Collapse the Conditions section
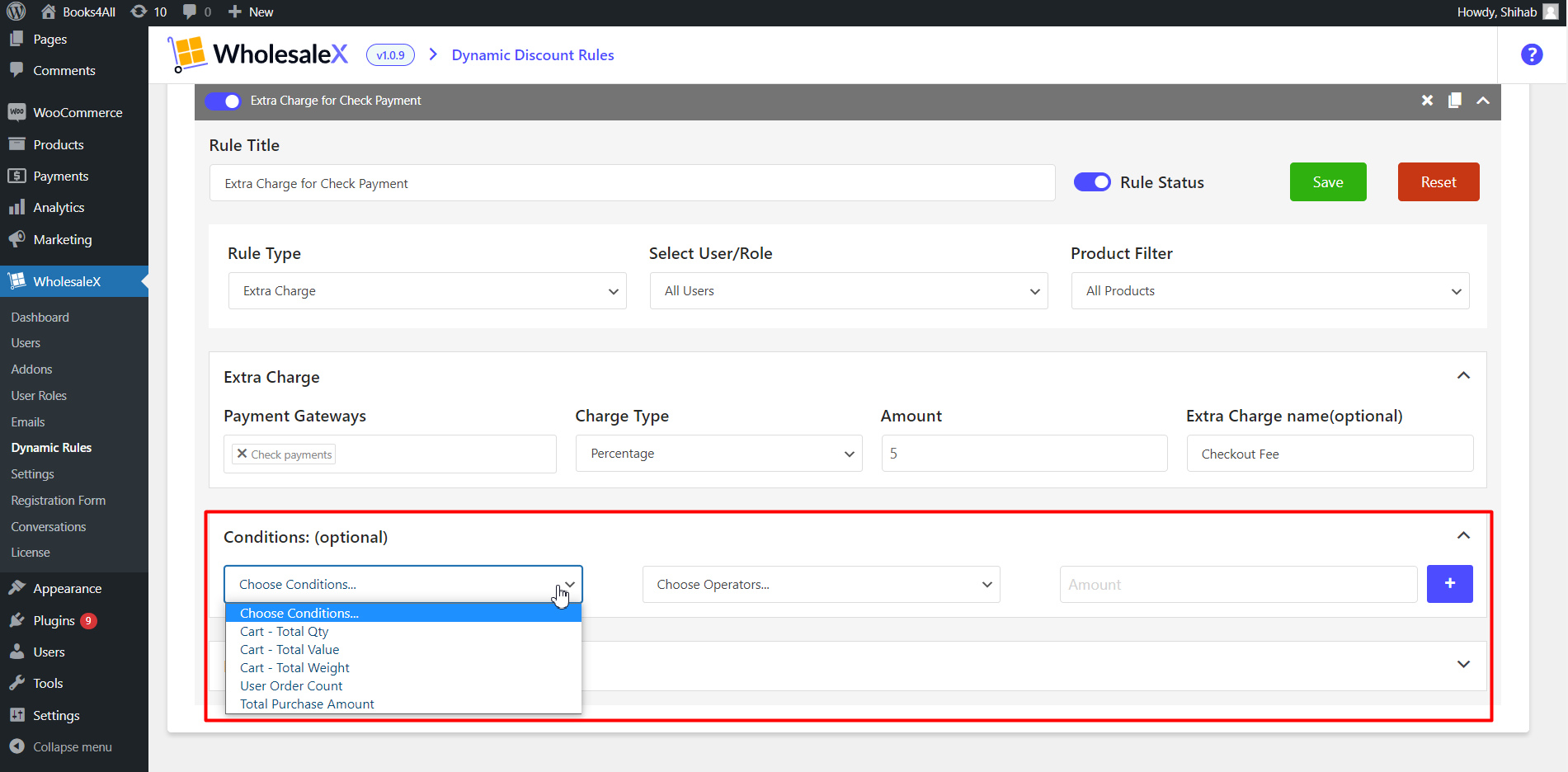 pos(1463,536)
